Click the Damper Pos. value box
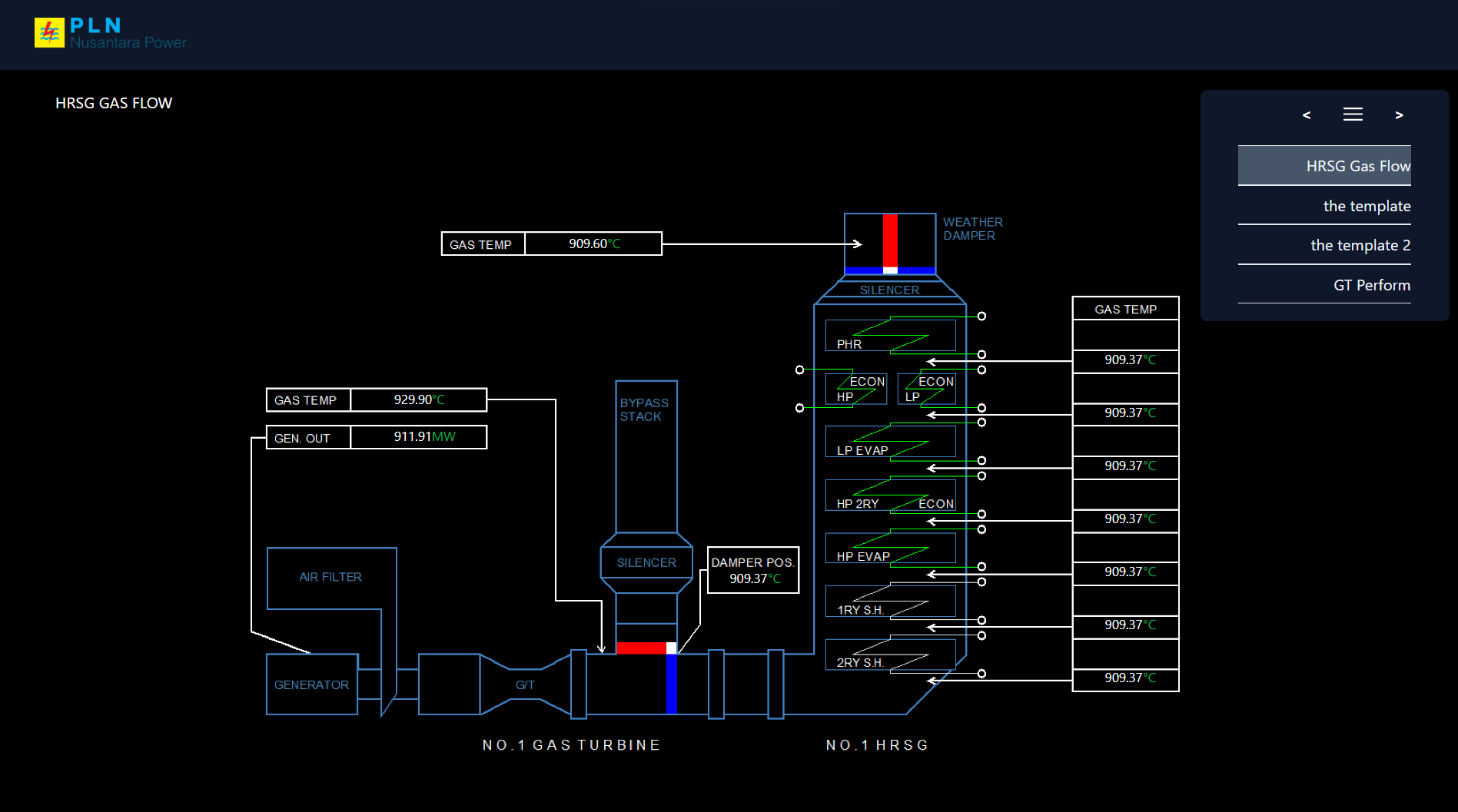Image resolution: width=1458 pixels, height=812 pixels. (753, 571)
